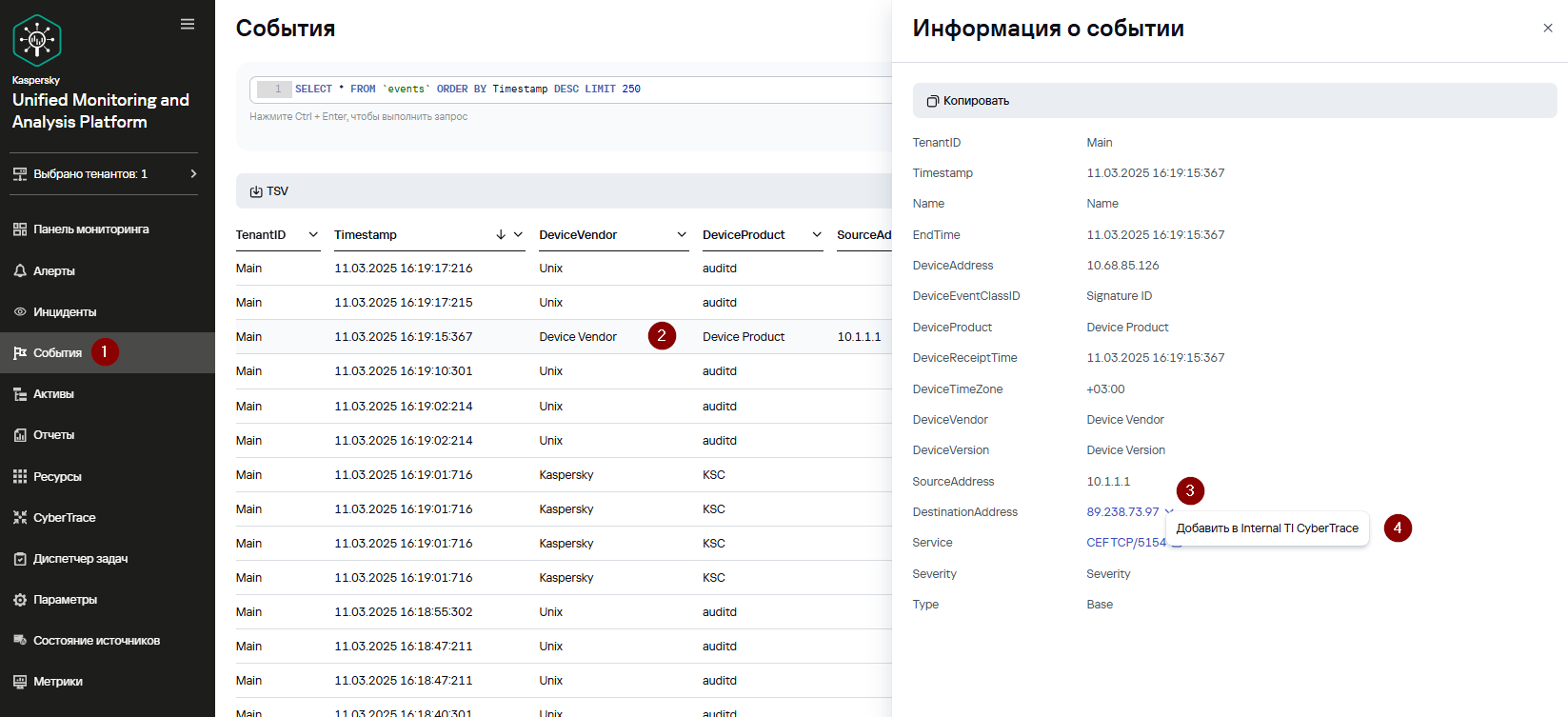Screen dimensions: 1568x717
Task: Select the event row timestamped 16:19:17:215
Action: point(564,303)
